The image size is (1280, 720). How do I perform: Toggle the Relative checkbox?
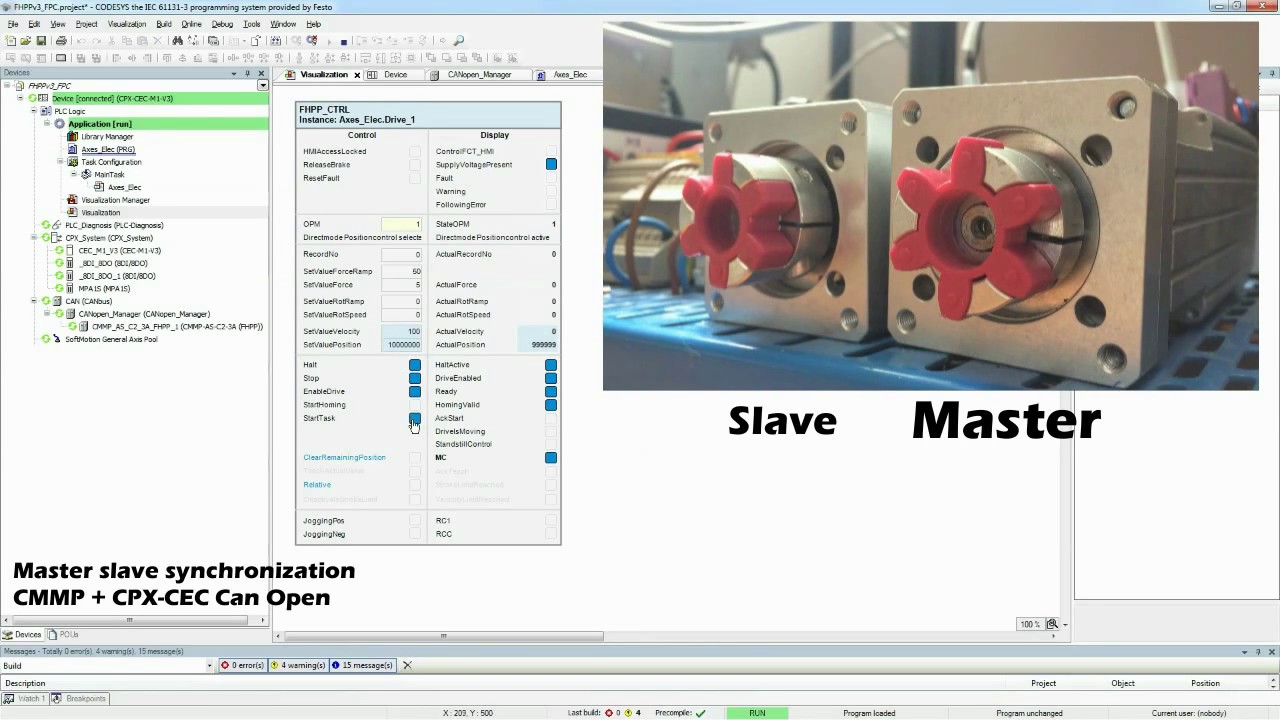click(x=415, y=485)
